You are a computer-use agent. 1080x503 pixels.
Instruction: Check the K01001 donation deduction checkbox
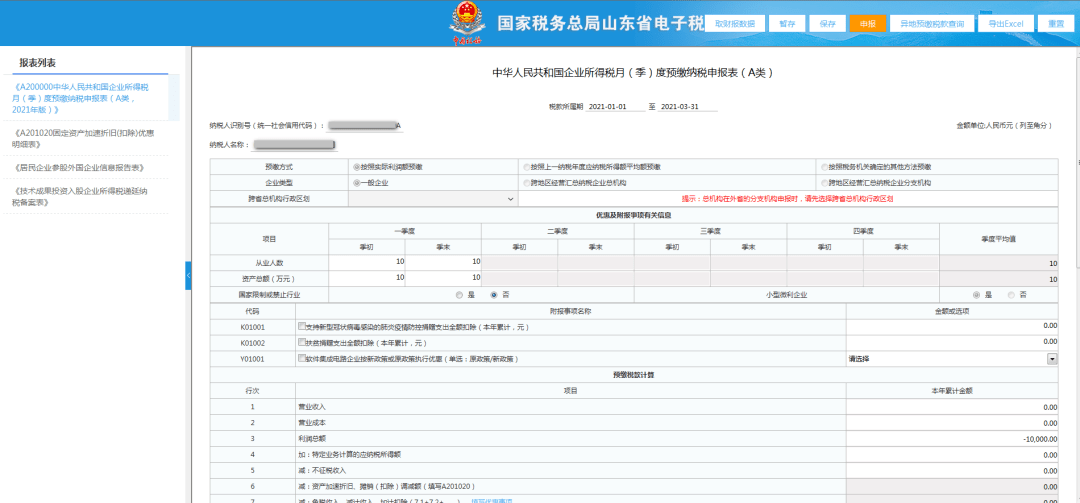(x=301, y=326)
